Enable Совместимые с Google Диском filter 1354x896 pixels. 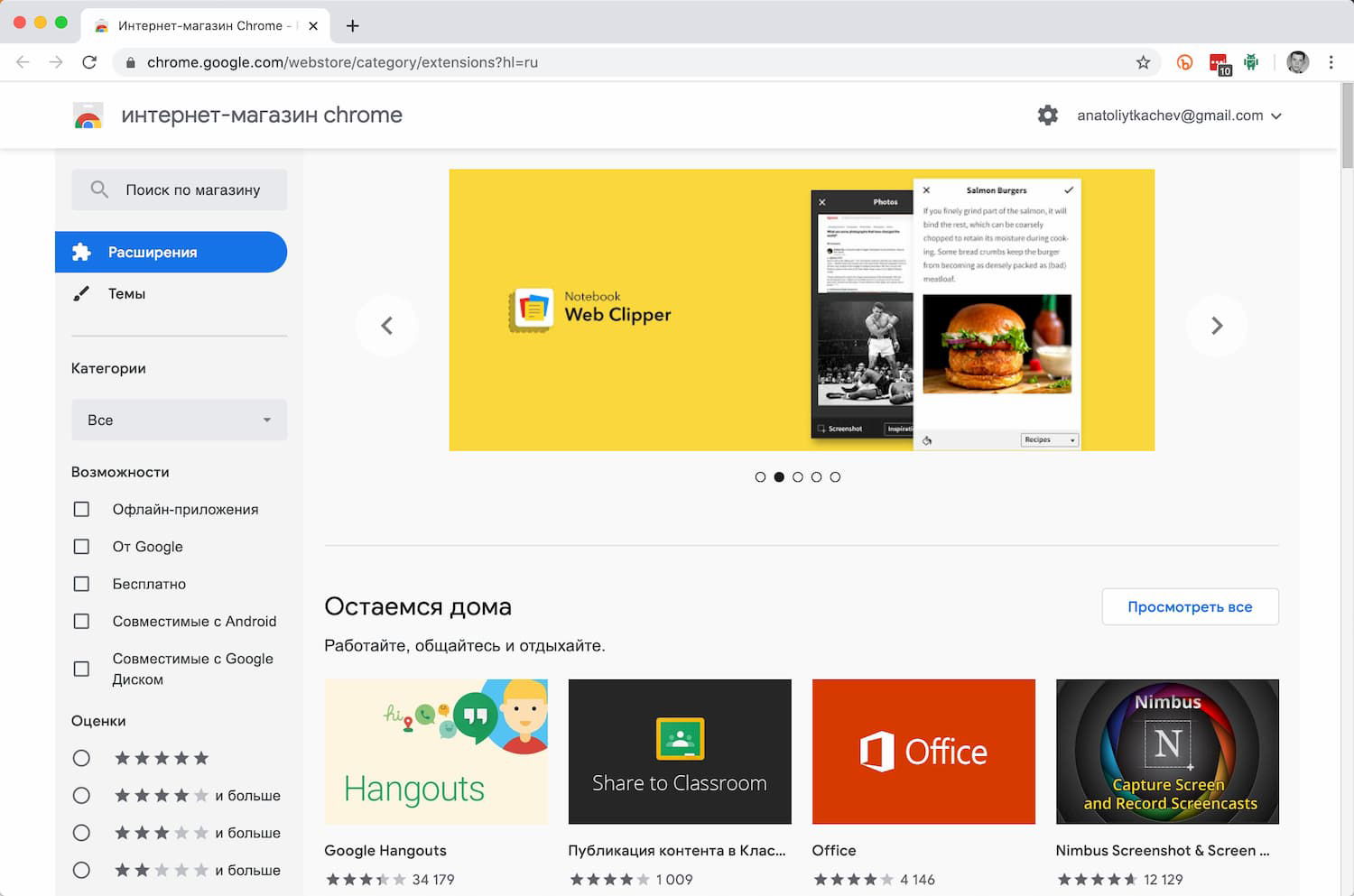pyautogui.click(x=81, y=669)
